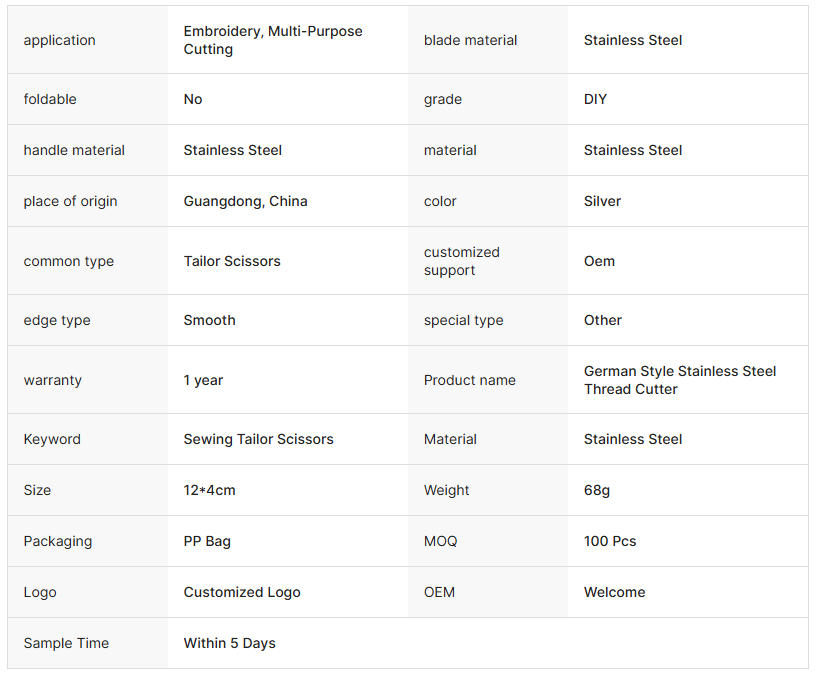
Task: Click the 'application' attribute label
Action: coord(60,41)
